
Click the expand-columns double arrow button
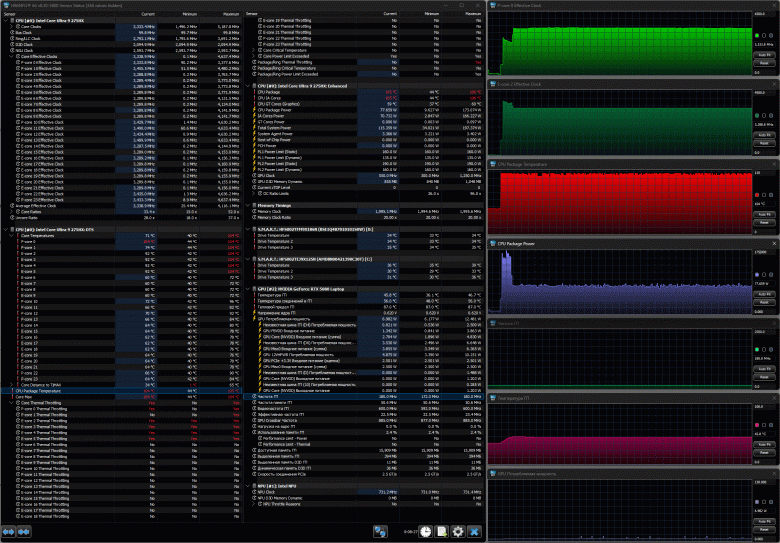pyautogui.click(x=8, y=532)
